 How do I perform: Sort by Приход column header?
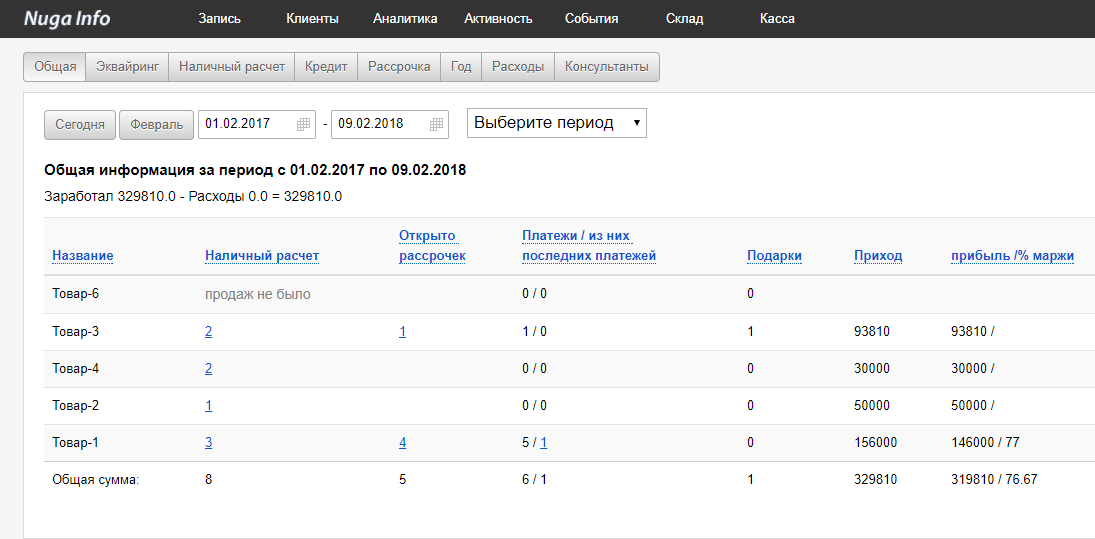pos(877,255)
